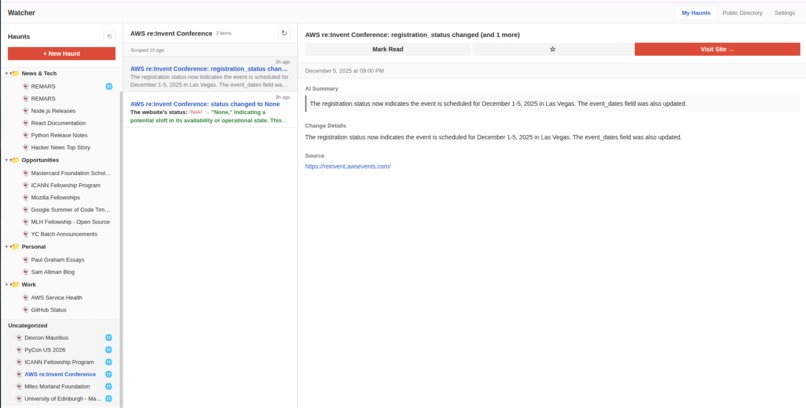This screenshot has width=806, height=408.
Task: Open the Public Directory tab
Action: tap(742, 13)
